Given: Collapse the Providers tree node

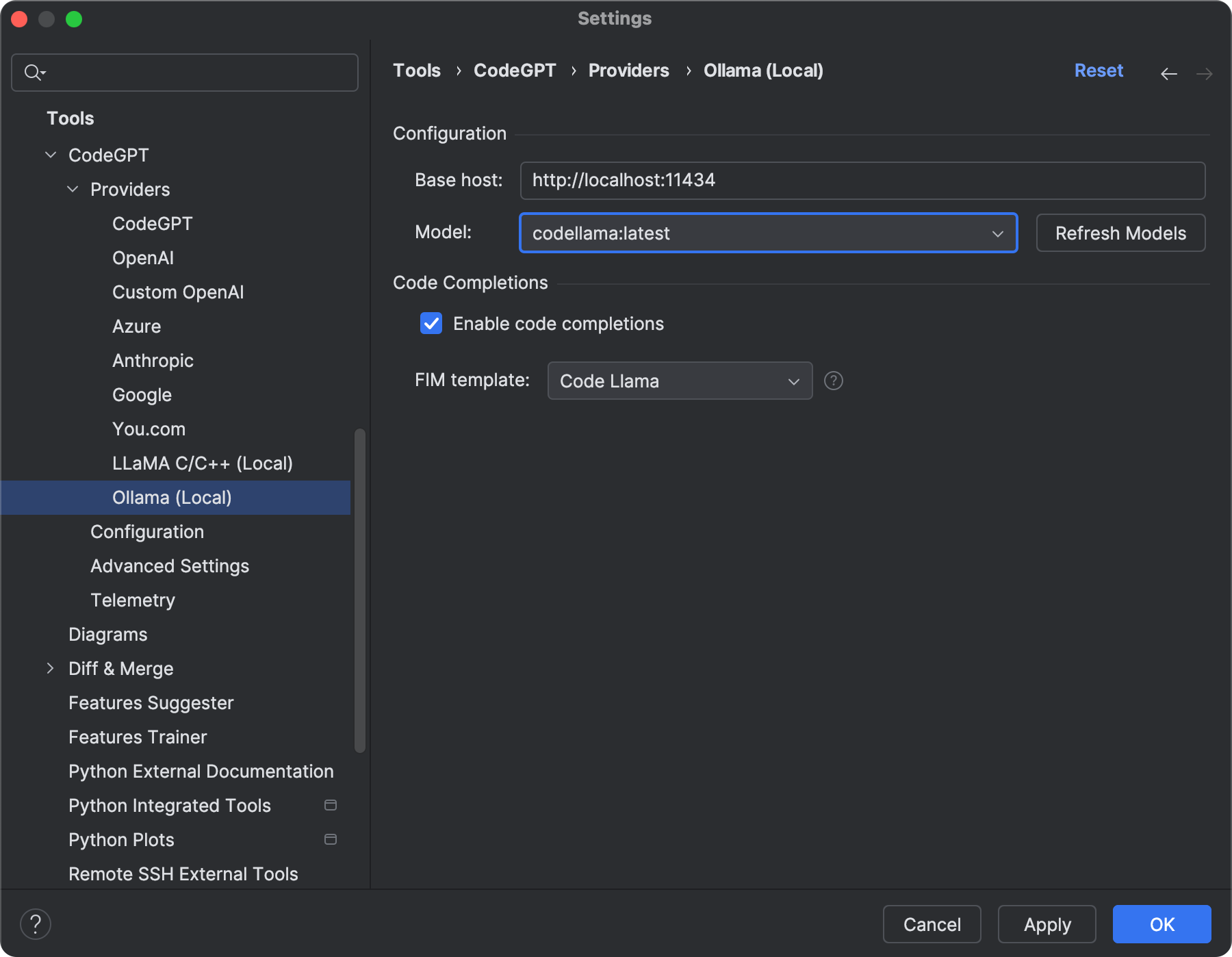Looking at the screenshot, I should tap(73, 189).
